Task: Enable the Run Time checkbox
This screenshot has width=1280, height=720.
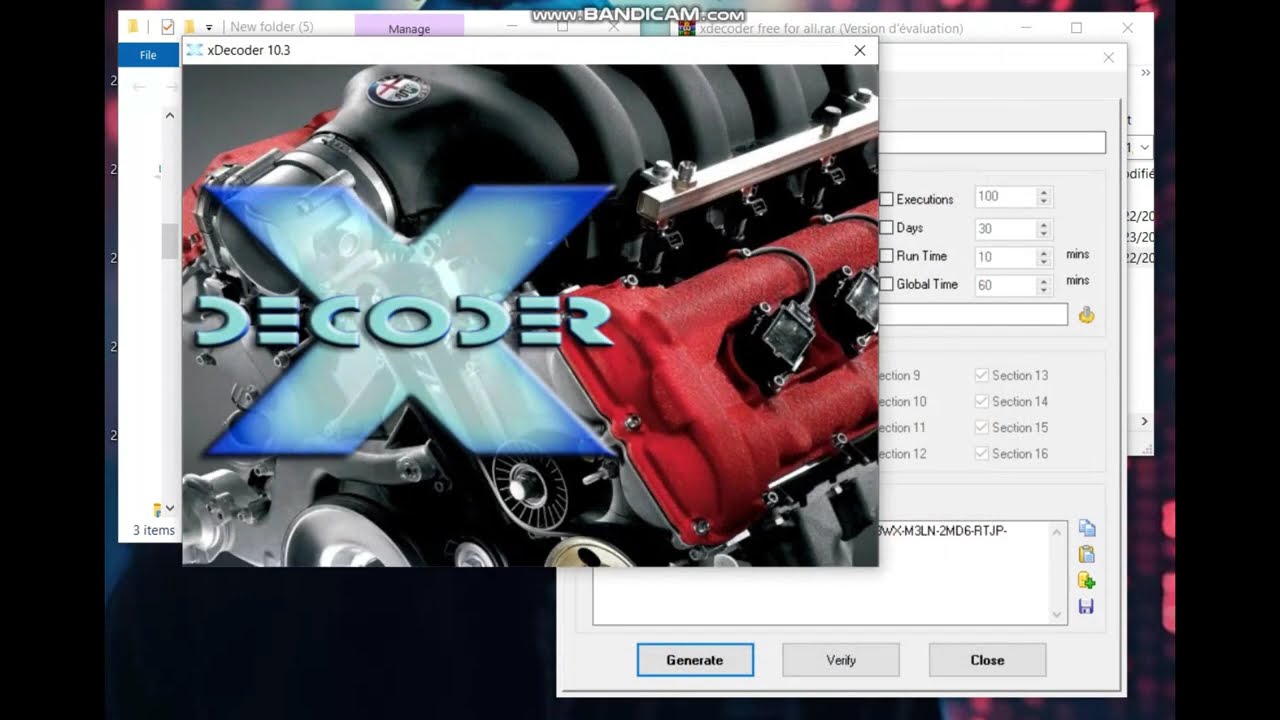Action: pyautogui.click(x=886, y=256)
